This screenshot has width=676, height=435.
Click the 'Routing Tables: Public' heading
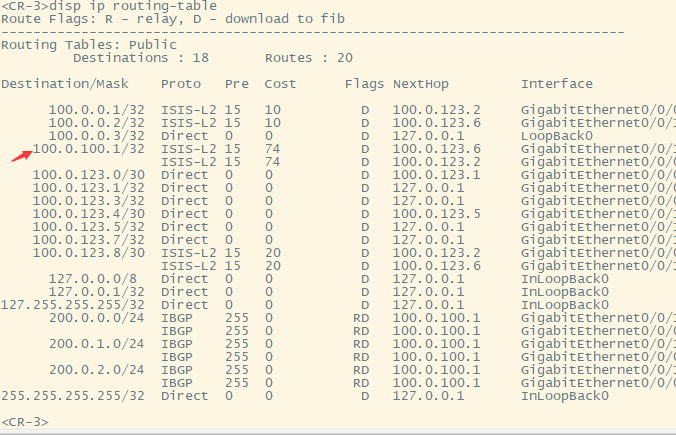click(x=89, y=45)
